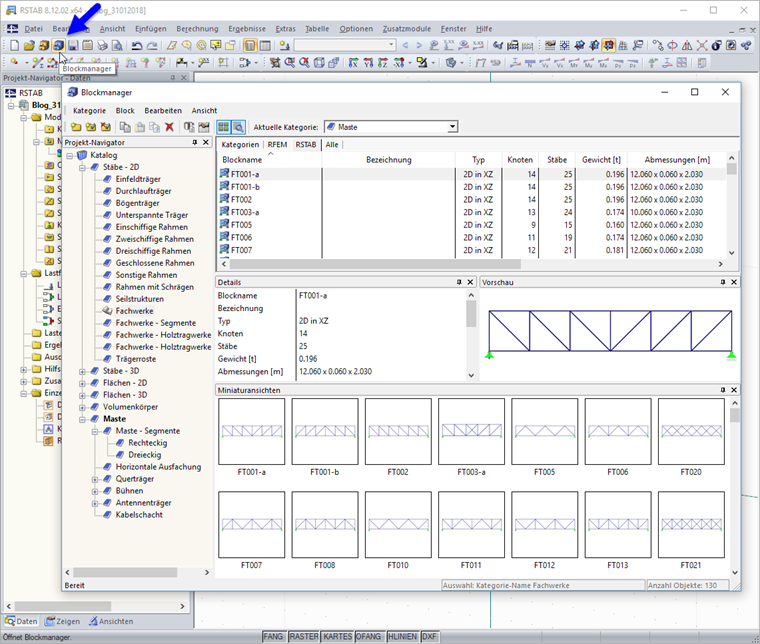
Task: Expand the Flächen - 3D tree node
Action: (x=83, y=394)
